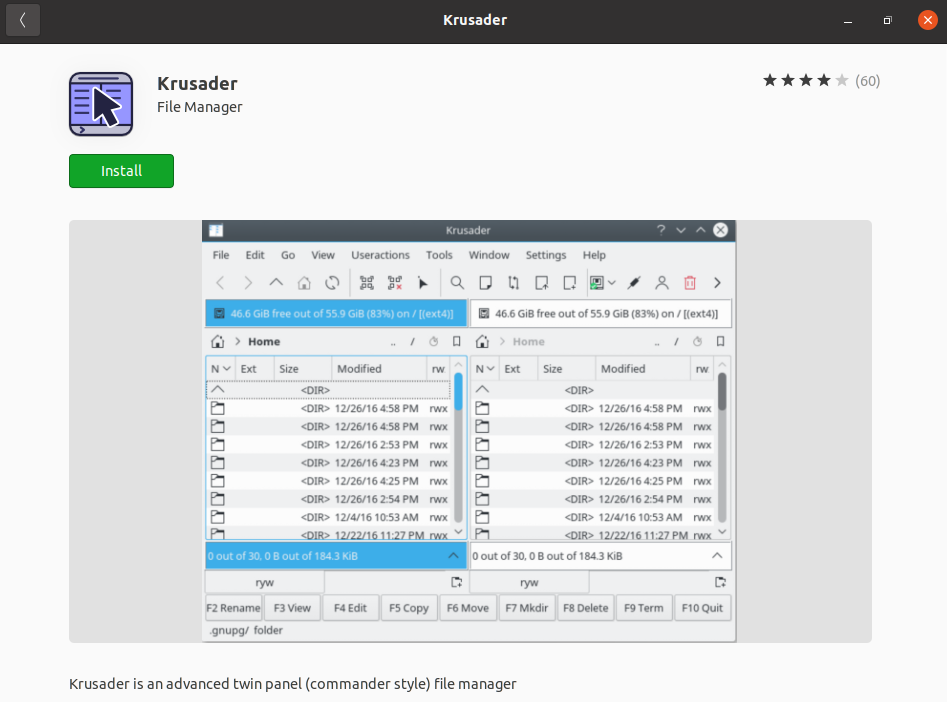The width and height of the screenshot is (947, 702).
Task: Expand the toolbar overflow arrow
Action: (717, 283)
